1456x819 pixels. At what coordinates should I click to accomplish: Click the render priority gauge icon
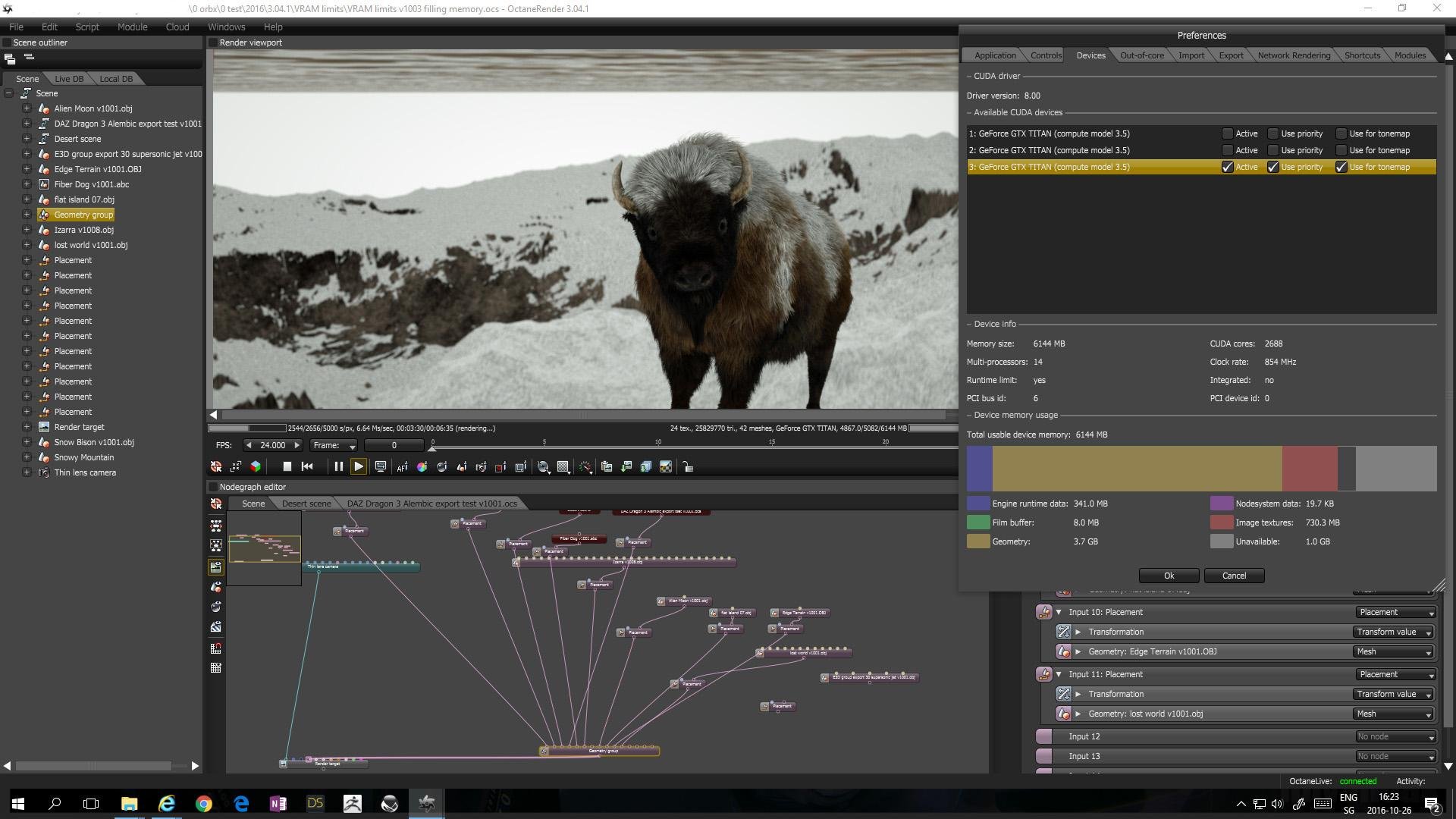click(585, 466)
